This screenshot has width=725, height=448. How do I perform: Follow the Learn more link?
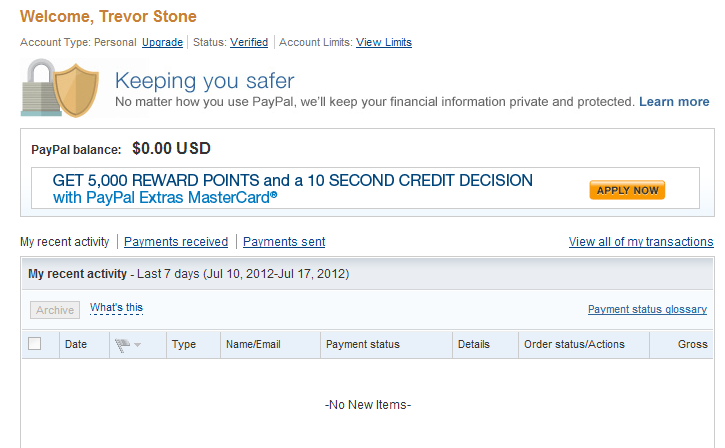(674, 102)
